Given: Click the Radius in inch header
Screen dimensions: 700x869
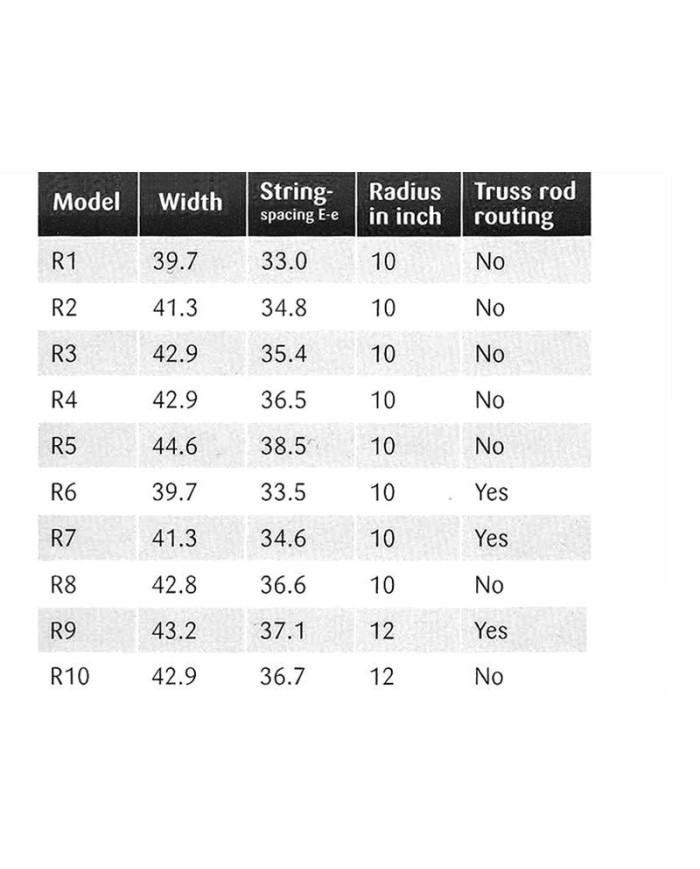Looking at the screenshot, I should [405, 203].
